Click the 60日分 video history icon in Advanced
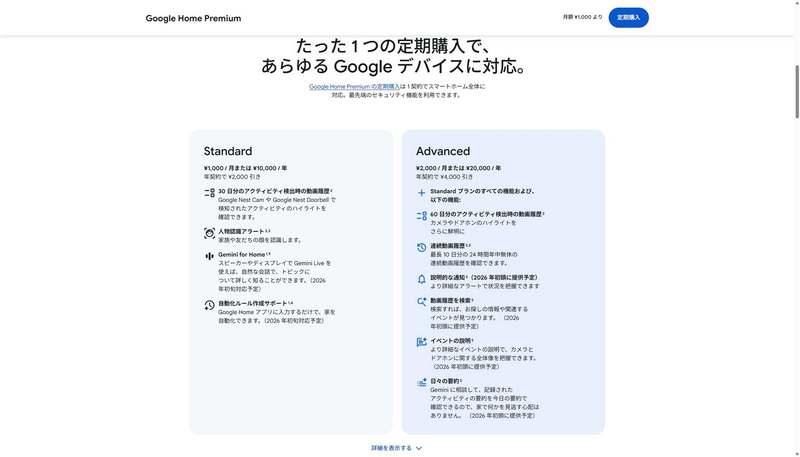This screenshot has width=800, height=457. pyautogui.click(x=421, y=216)
